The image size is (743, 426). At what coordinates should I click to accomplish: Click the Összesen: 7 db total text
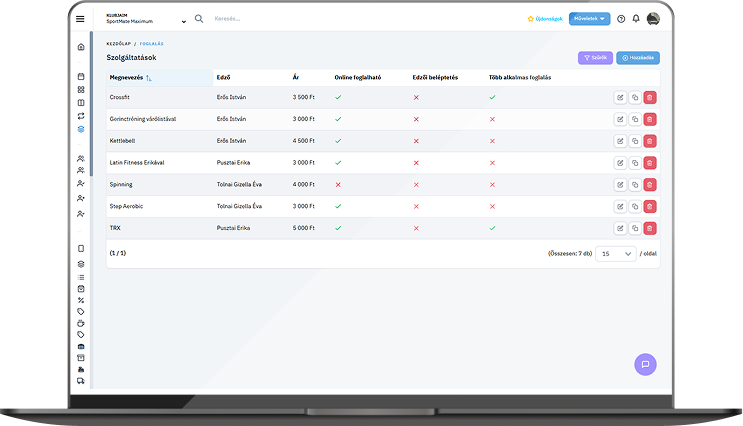570,254
